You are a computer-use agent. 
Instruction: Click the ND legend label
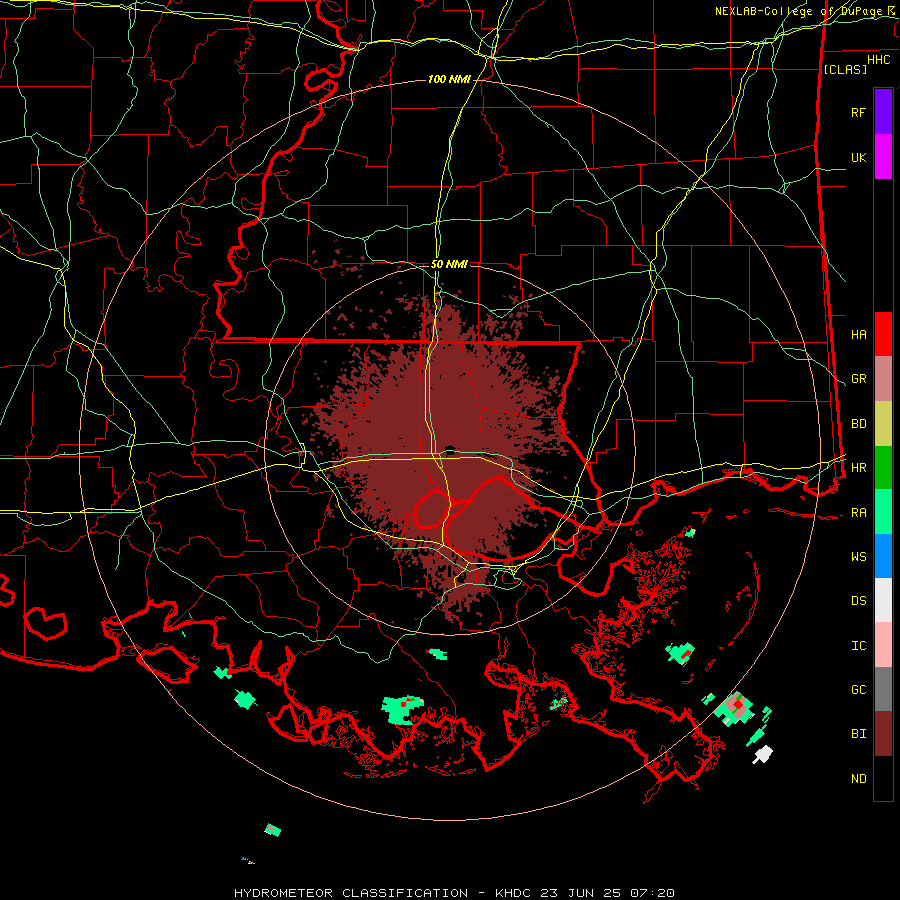(x=858, y=779)
